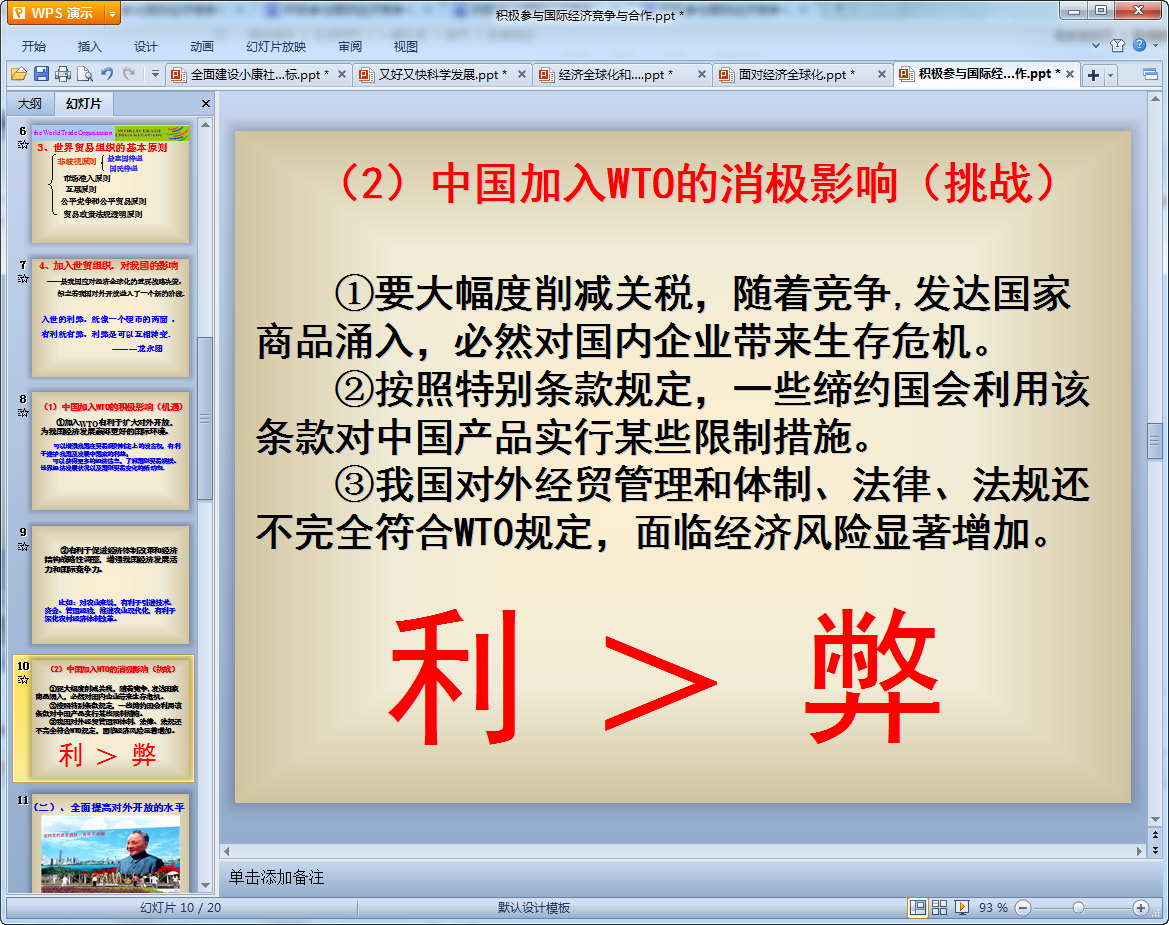Close the slide thumbnail pane
1169x925 pixels.
click(x=206, y=104)
